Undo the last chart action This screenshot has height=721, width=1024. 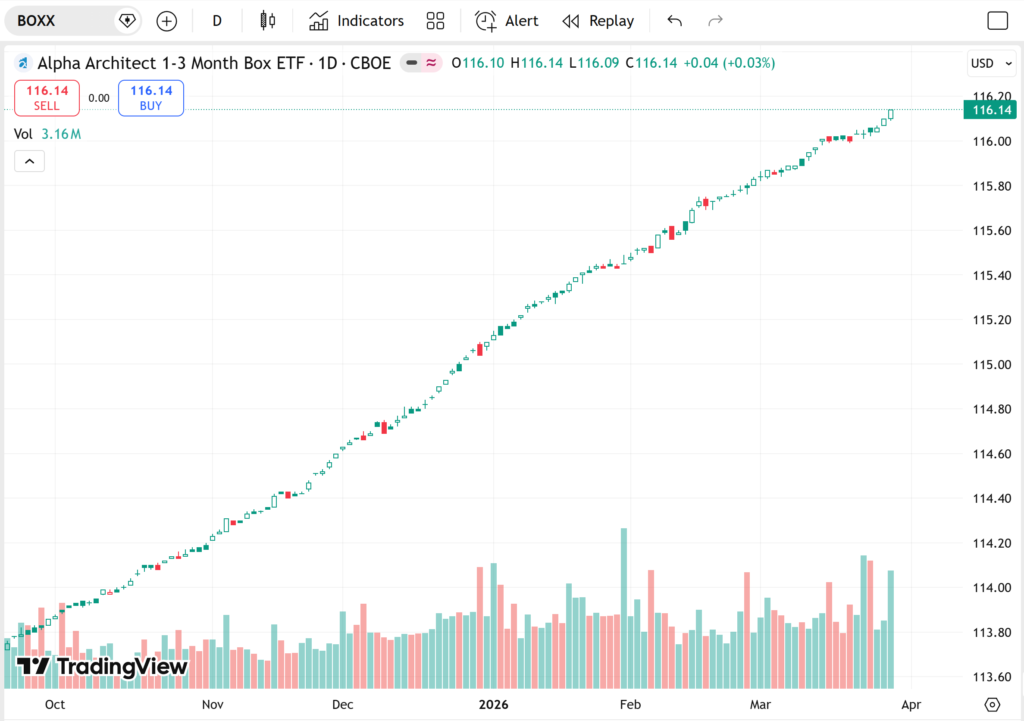coord(675,21)
